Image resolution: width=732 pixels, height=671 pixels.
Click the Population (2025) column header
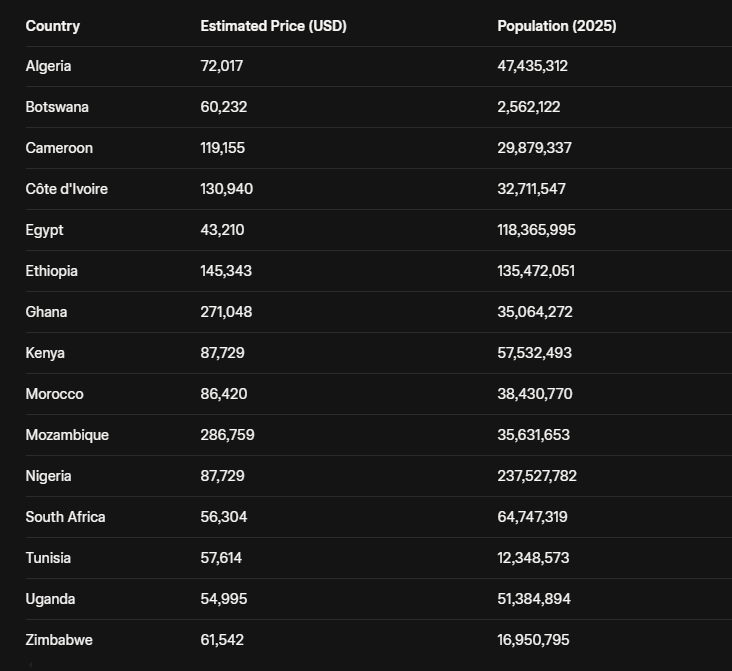tap(556, 26)
